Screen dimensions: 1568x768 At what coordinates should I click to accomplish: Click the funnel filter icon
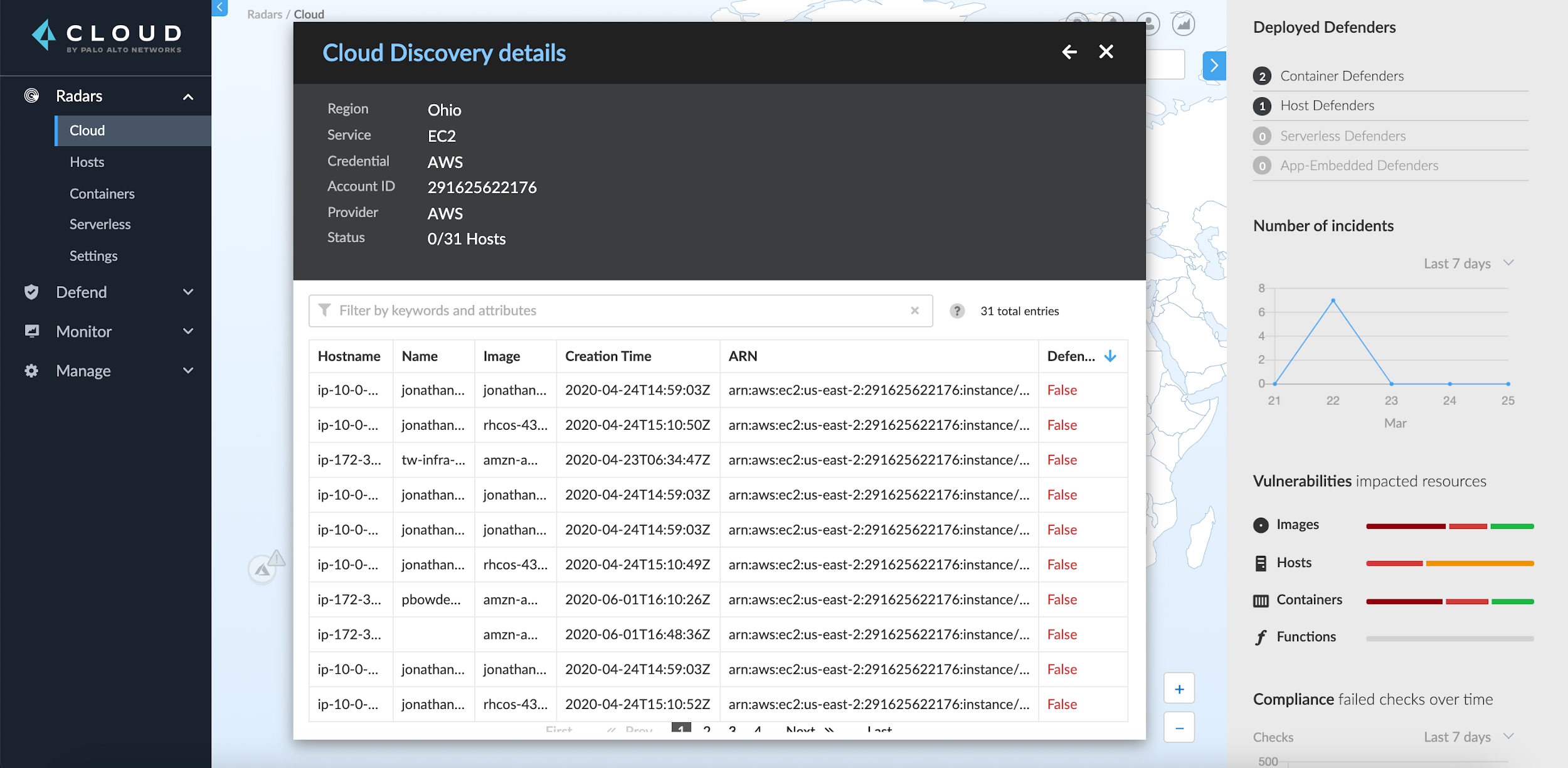(x=324, y=310)
